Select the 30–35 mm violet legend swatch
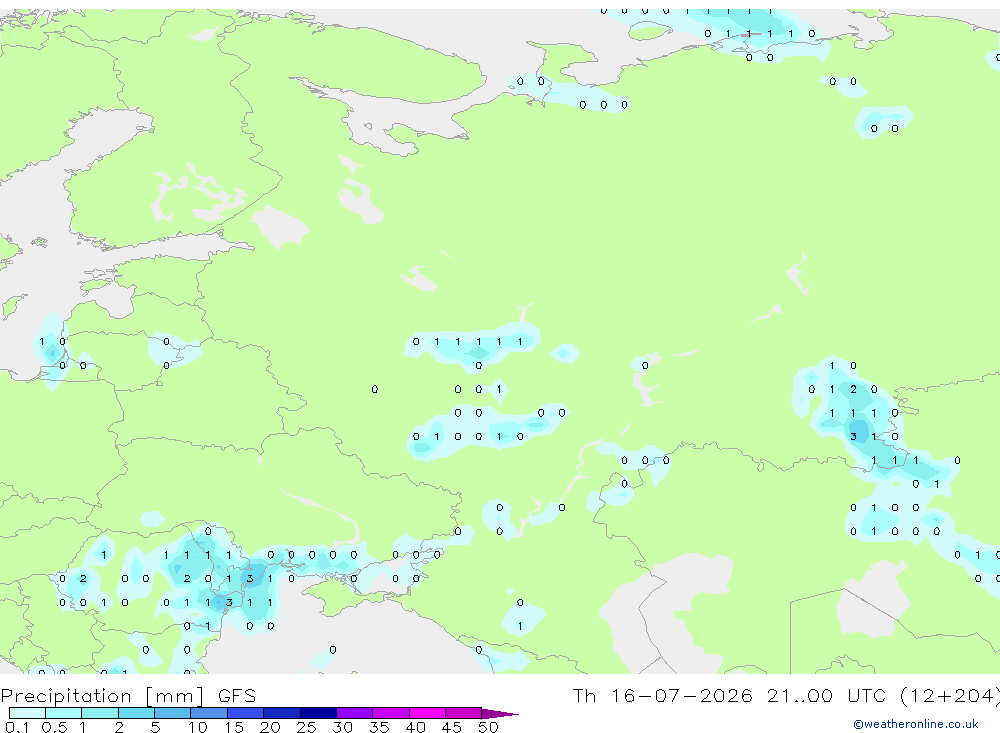Viewport: 1000px width, 733px height. click(355, 713)
